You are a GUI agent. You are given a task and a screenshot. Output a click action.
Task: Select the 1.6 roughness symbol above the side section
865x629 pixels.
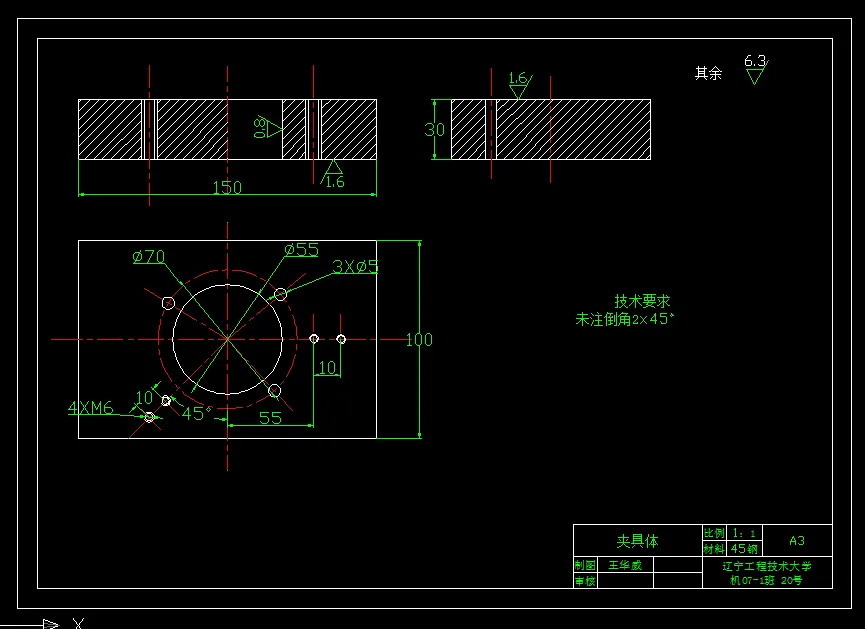click(519, 86)
